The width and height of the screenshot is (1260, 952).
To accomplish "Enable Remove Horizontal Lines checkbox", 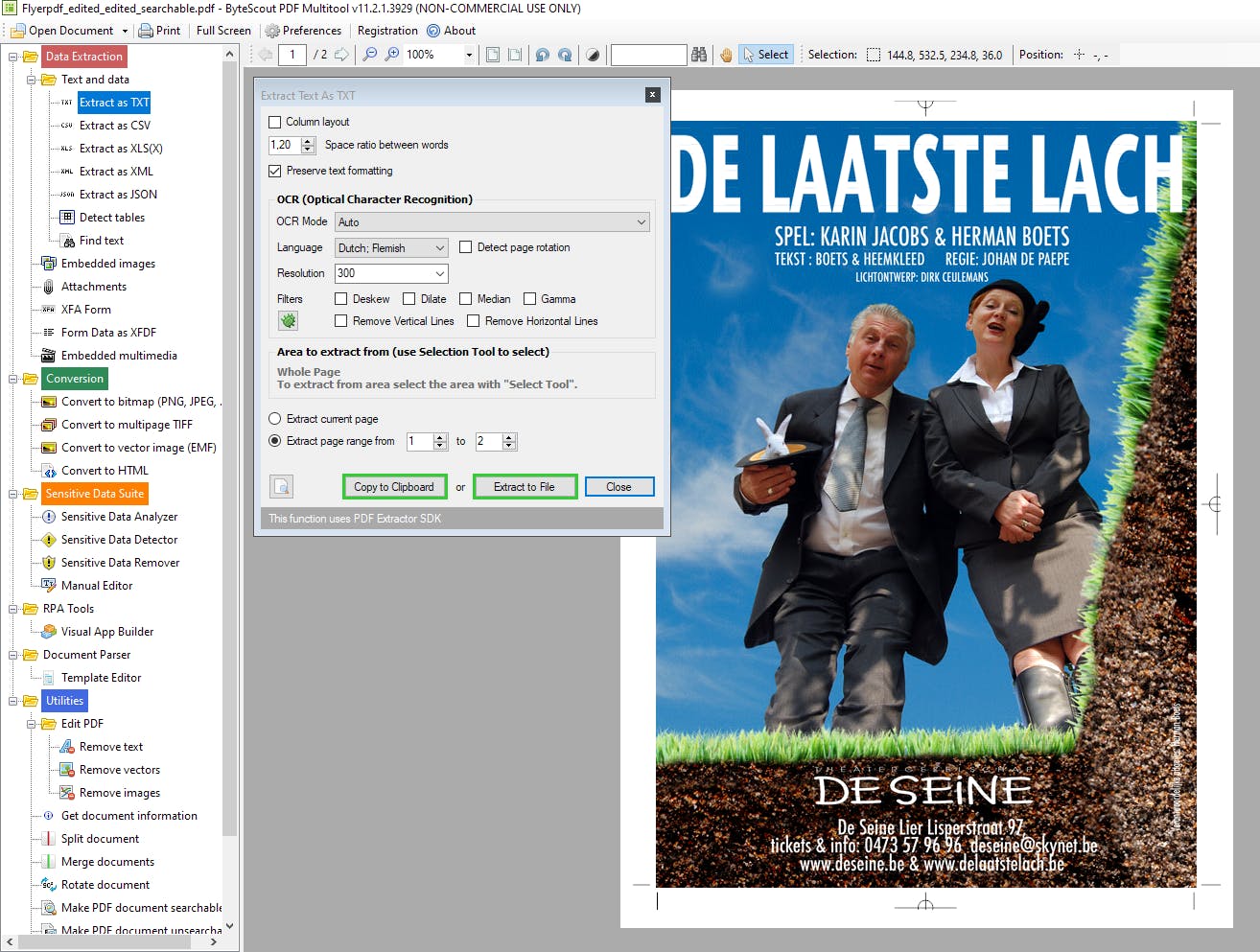I will 473,321.
